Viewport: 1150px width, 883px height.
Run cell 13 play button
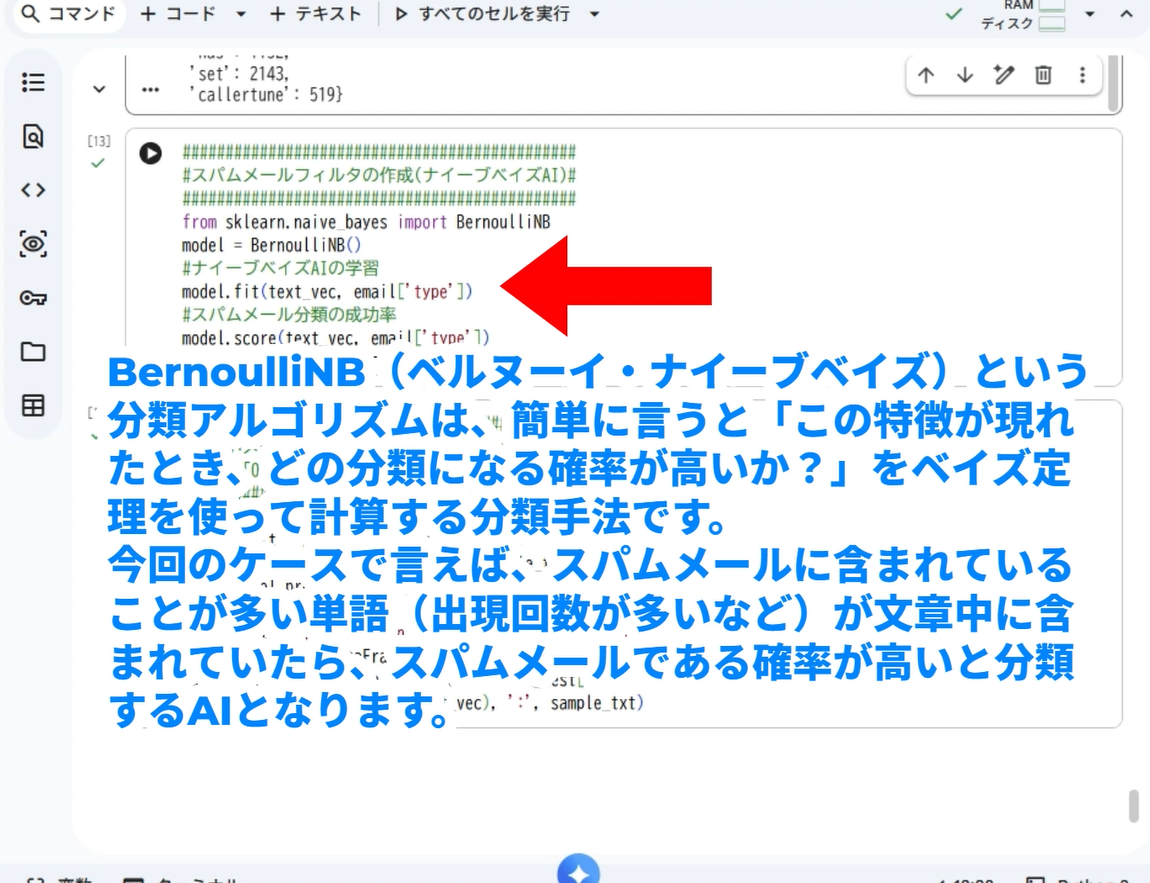150,153
